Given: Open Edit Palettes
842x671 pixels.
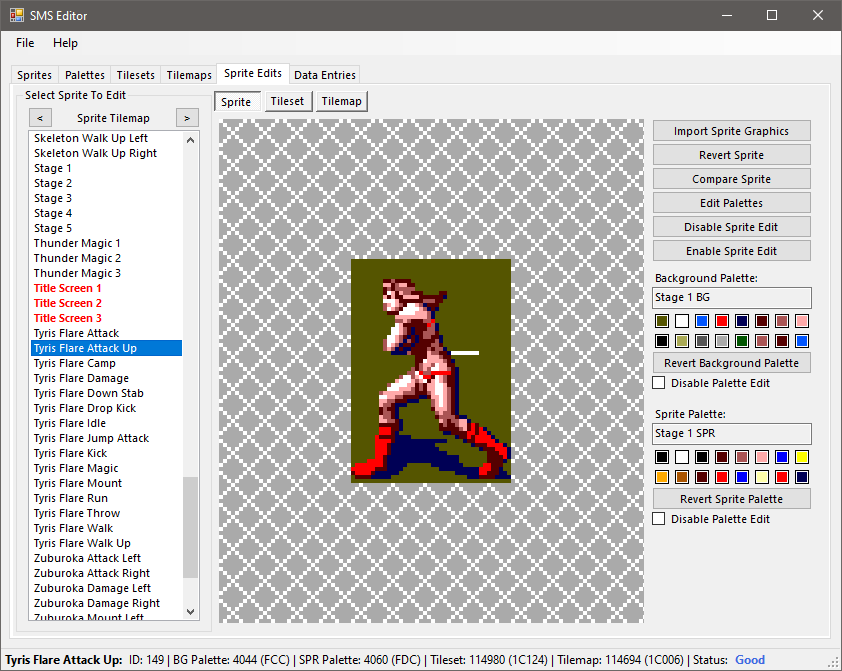Looking at the screenshot, I should 731,203.
